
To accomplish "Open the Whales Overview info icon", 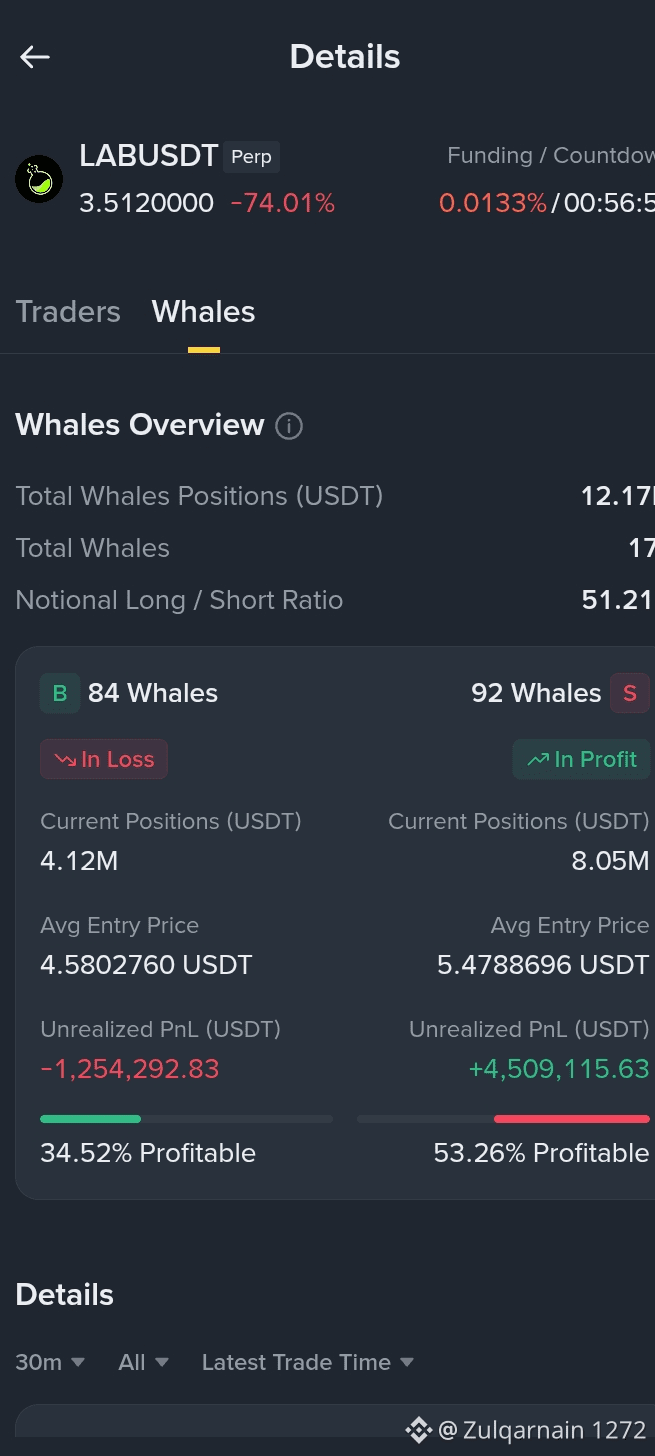I will 289,426.
